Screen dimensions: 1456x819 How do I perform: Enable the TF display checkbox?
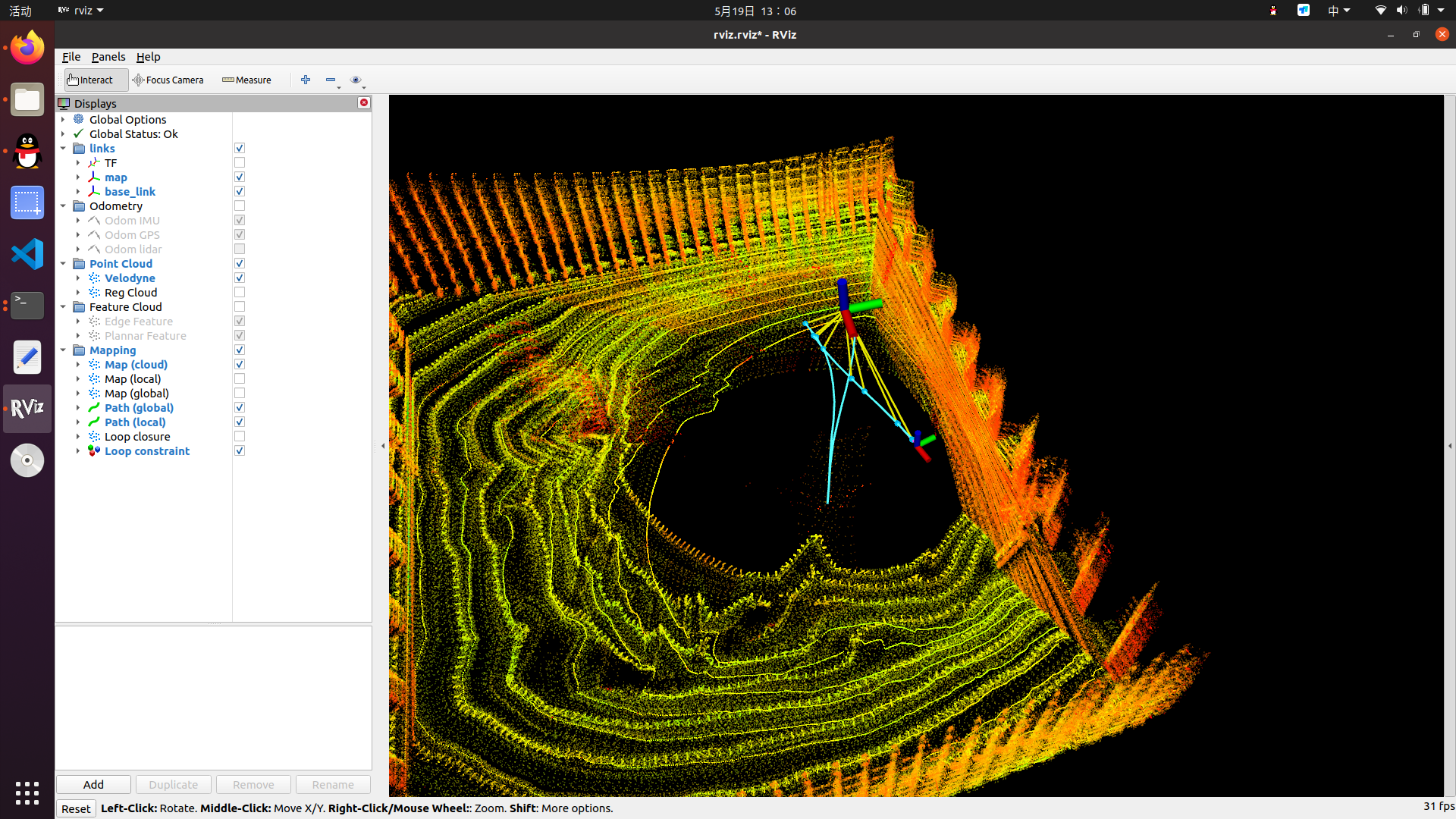[240, 162]
